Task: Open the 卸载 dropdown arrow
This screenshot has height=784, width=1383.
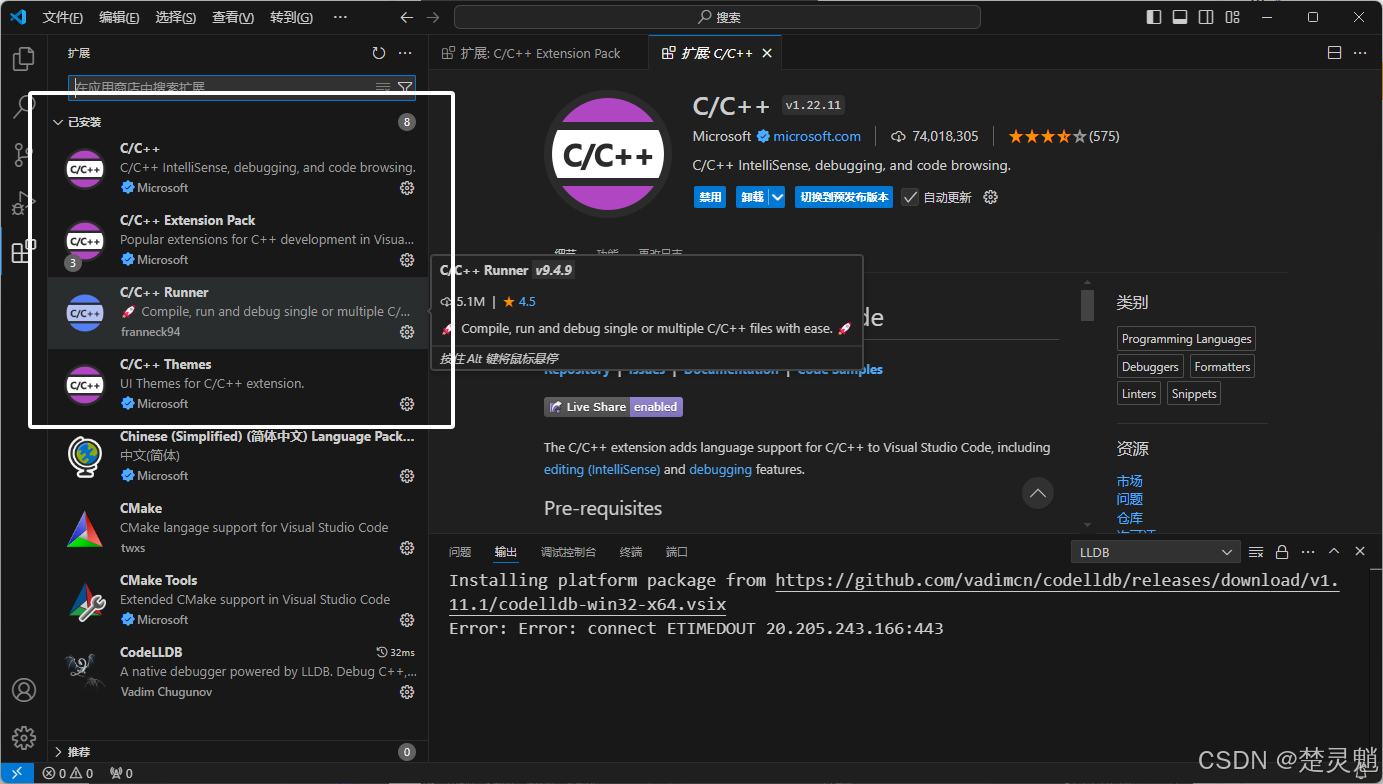Action: point(778,197)
